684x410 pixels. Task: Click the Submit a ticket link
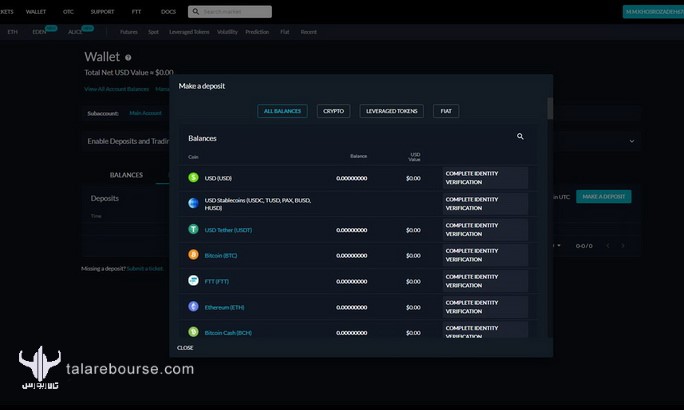pos(145,269)
